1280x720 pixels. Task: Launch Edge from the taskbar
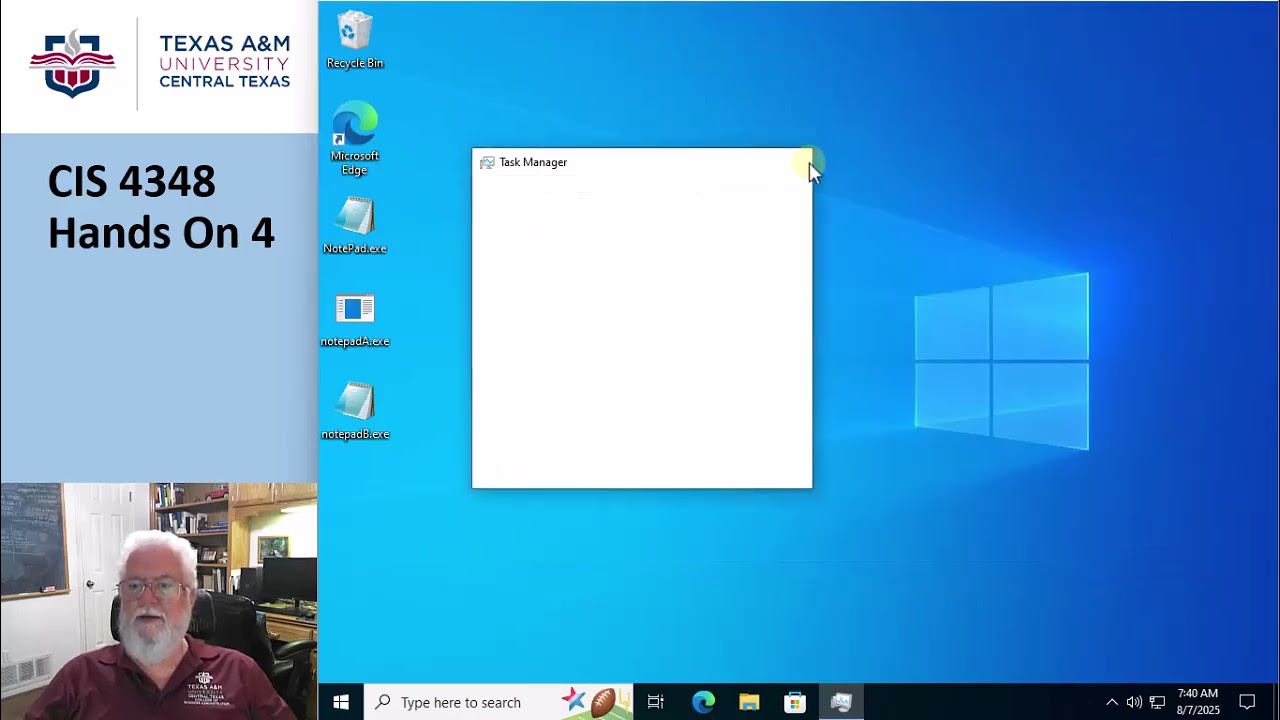tap(703, 702)
